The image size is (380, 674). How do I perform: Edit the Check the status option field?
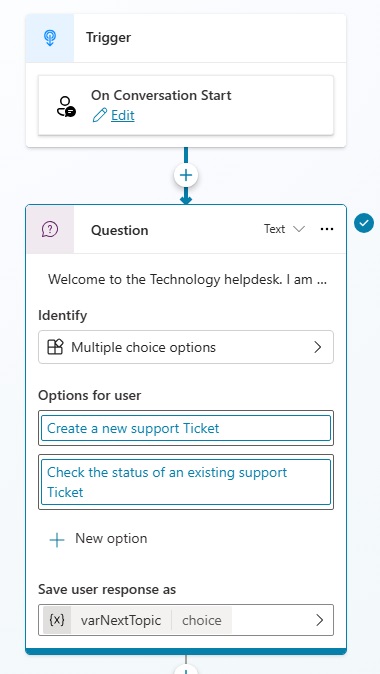[x=186, y=482]
